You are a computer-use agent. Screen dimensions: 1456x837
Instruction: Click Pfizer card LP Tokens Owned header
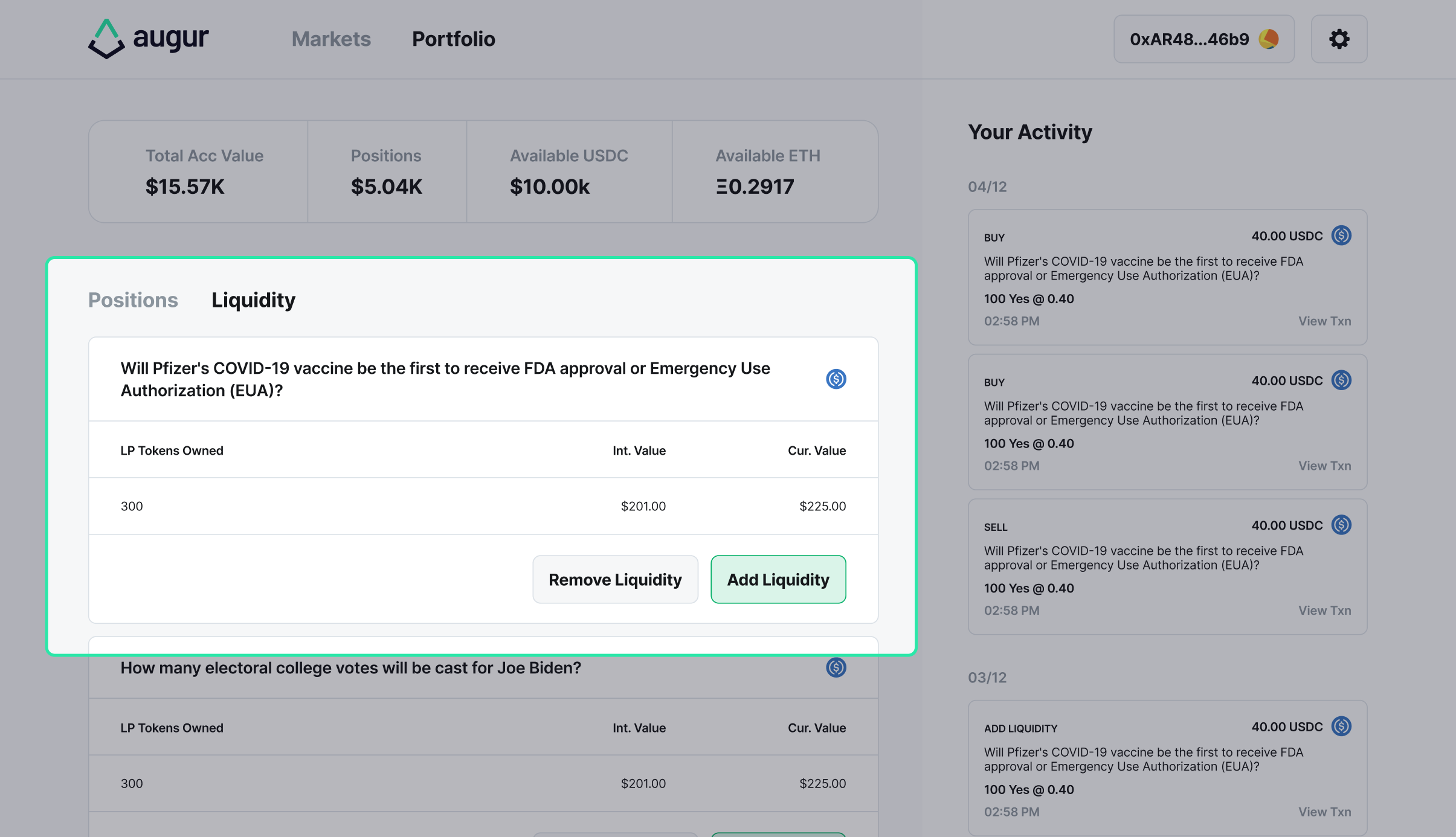[172, 451]
